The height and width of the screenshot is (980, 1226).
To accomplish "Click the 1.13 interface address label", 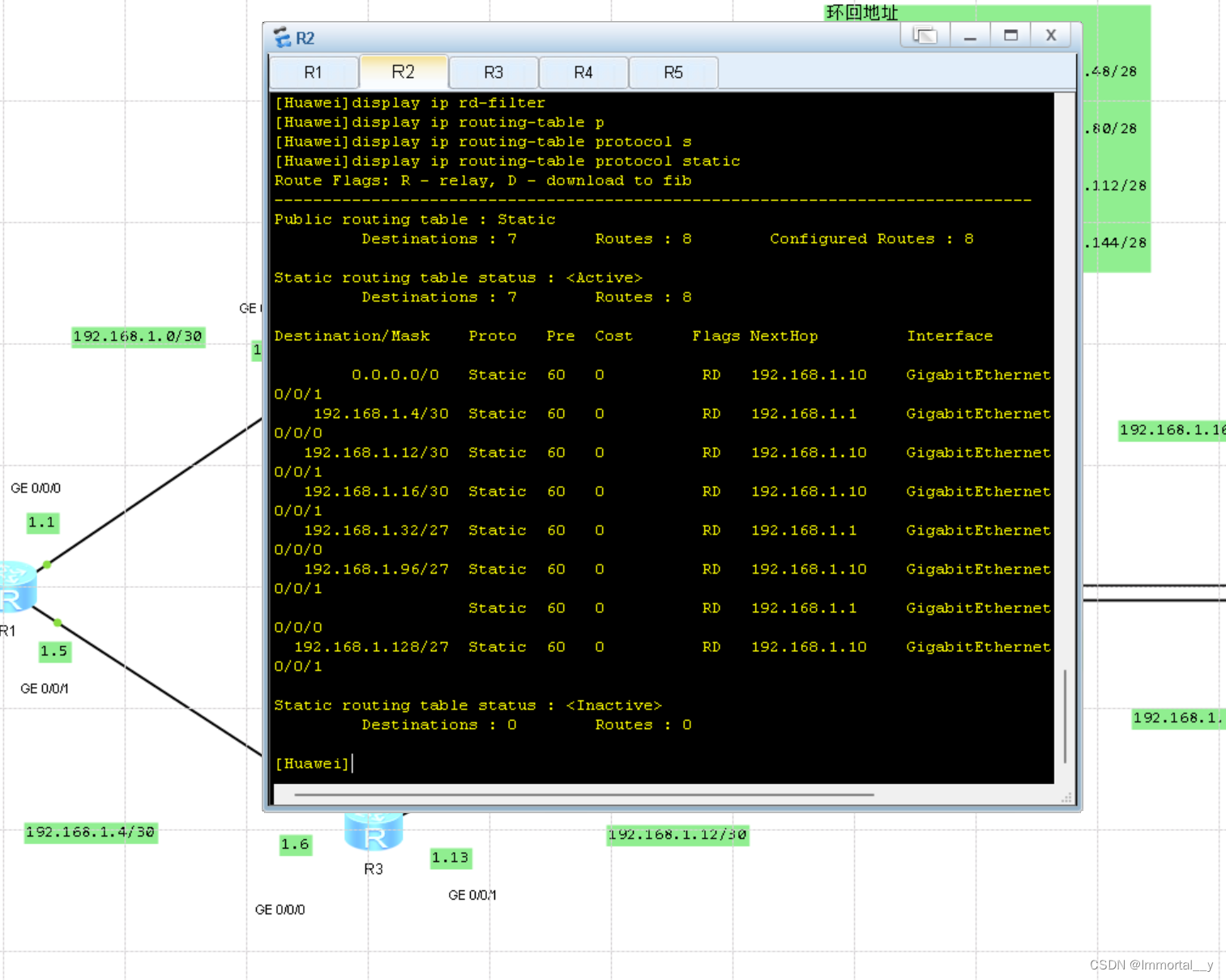I will pyautogui.click(x=451, y=858).
